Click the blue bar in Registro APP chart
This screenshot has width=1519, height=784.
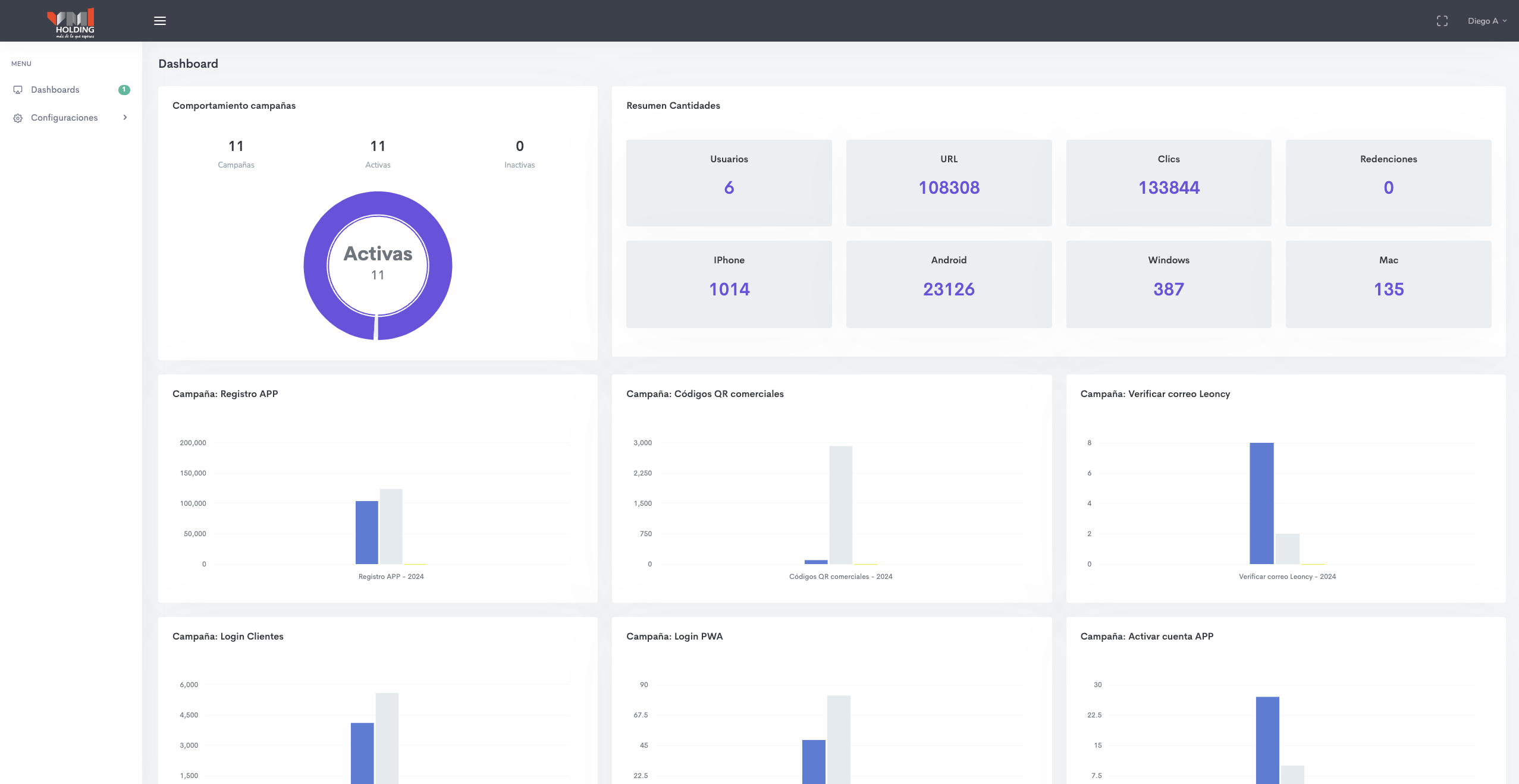point(366,533)
